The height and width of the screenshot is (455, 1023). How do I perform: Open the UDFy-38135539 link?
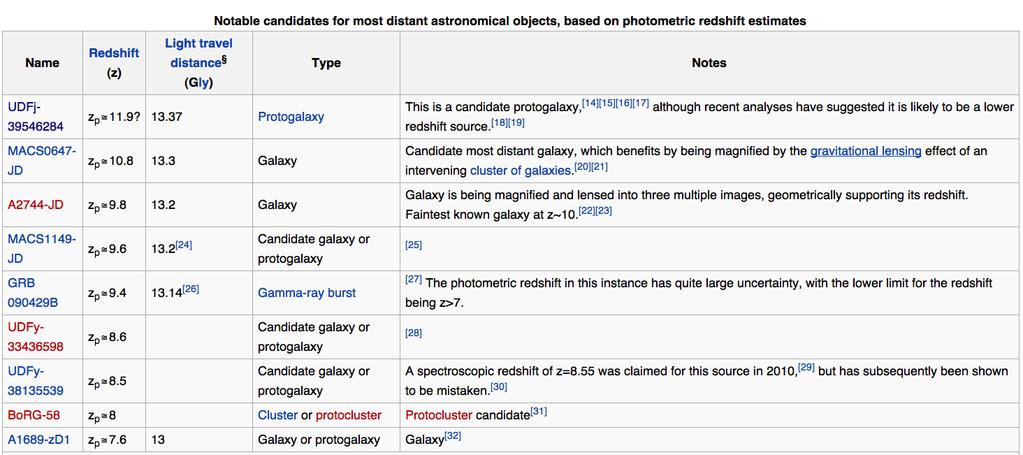click(35, 381)
